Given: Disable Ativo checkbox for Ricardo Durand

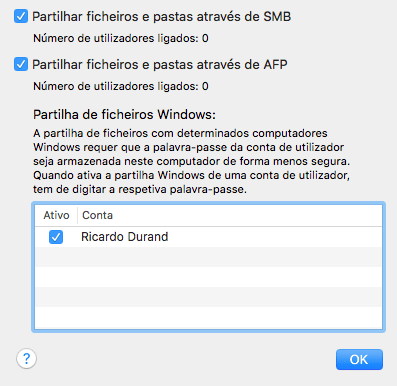Looking at the screenshot, I should (56, 237).
